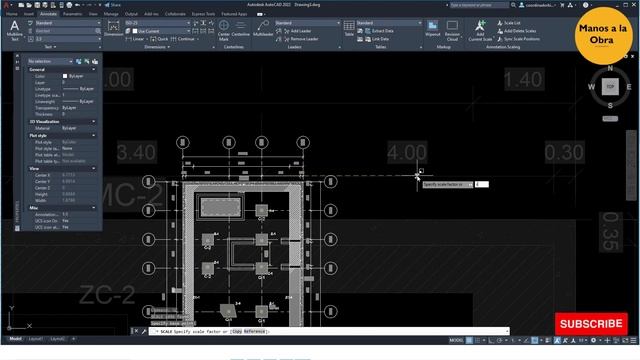Screen dimensions: 640x360
Task: Click the Color ByLayer swatch in Properties
Action: tap(65, 76)
